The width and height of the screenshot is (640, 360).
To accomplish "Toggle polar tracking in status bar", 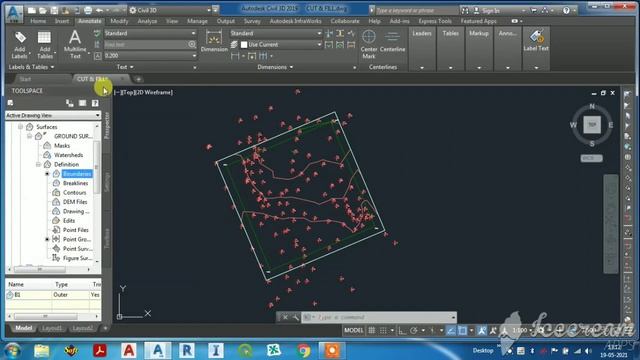I will [413, 330].
